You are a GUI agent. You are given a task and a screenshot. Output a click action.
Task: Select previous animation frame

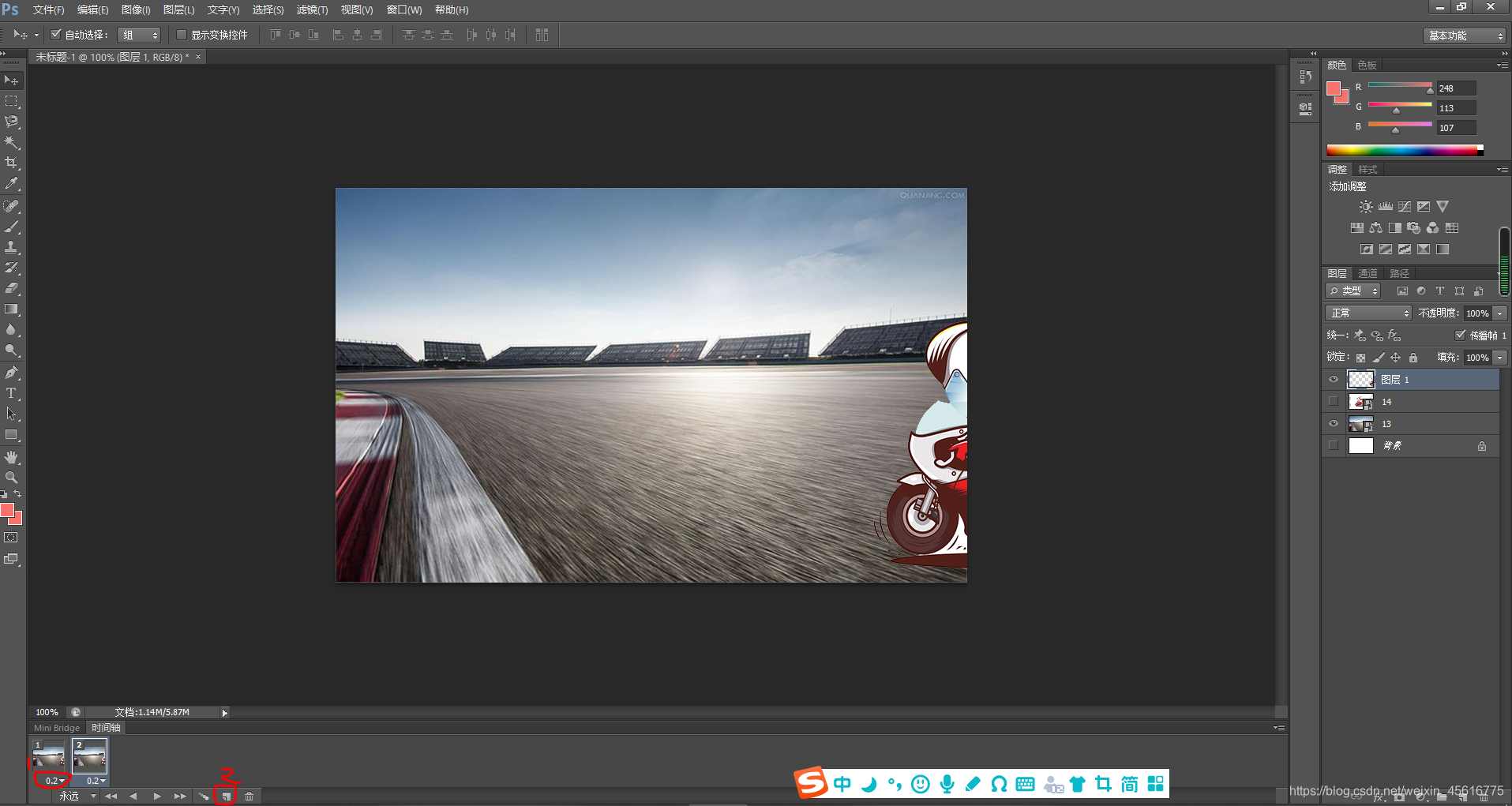click(133, 797)
